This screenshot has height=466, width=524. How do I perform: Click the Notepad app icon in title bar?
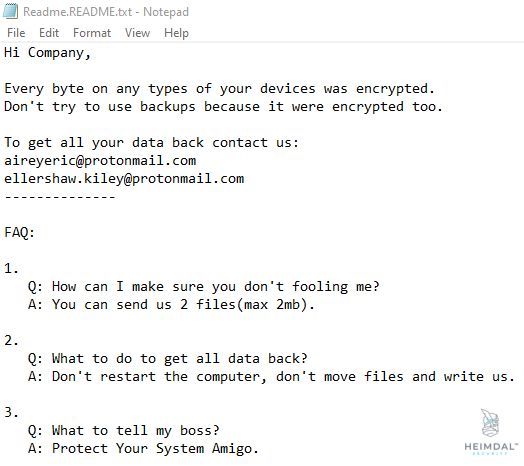tap(10, 11)
